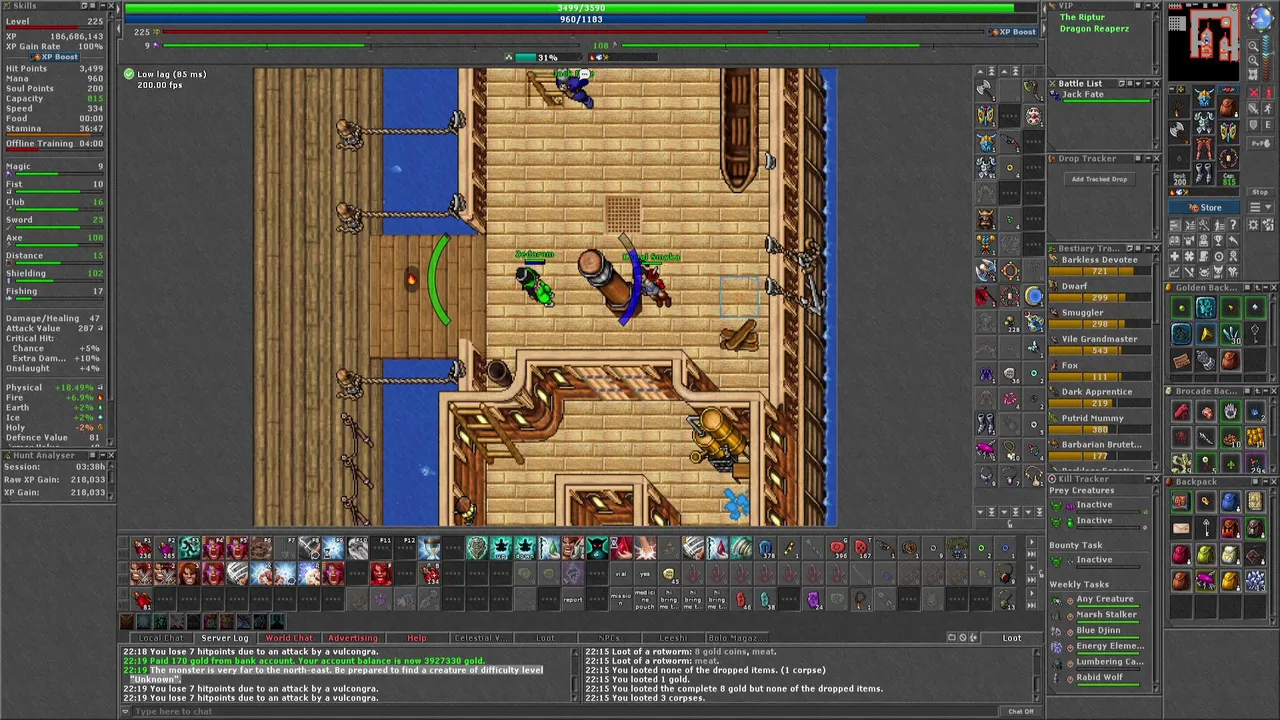Click first action bar slot F1
This screenshot has height=720, width=1280.
point(141,548)
